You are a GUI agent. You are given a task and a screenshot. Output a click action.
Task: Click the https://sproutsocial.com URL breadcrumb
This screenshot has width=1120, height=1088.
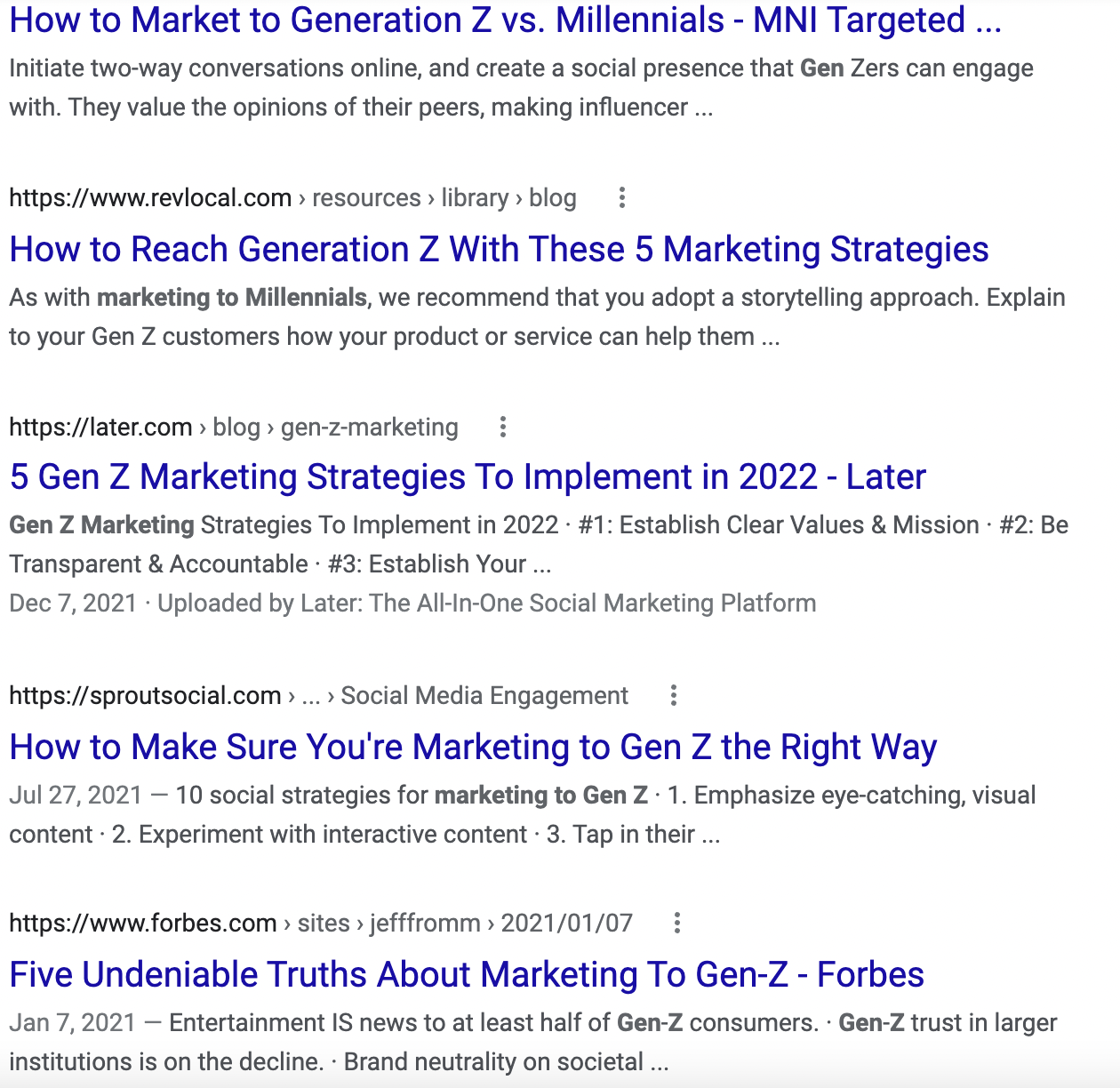[145, 695]
